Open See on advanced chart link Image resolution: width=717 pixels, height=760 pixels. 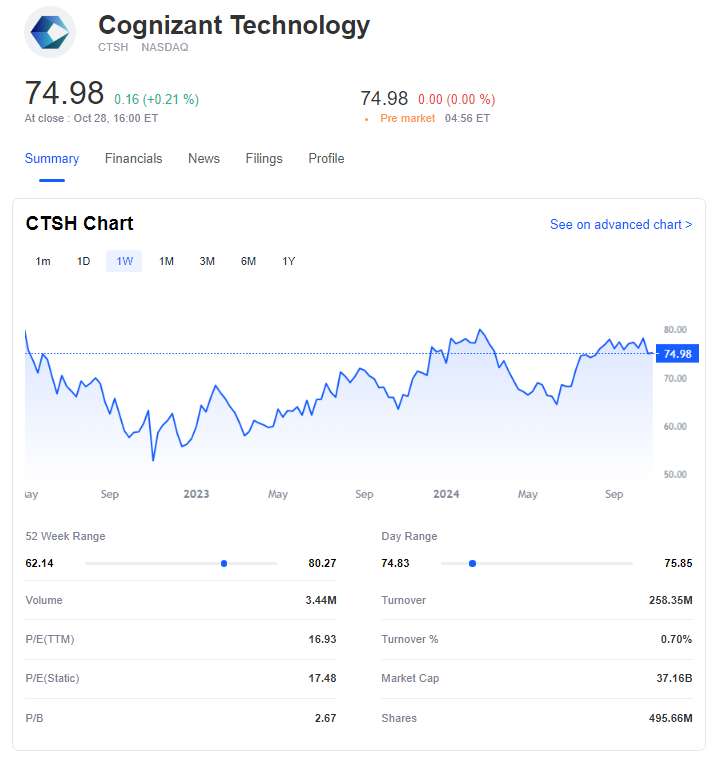point(620,224)
